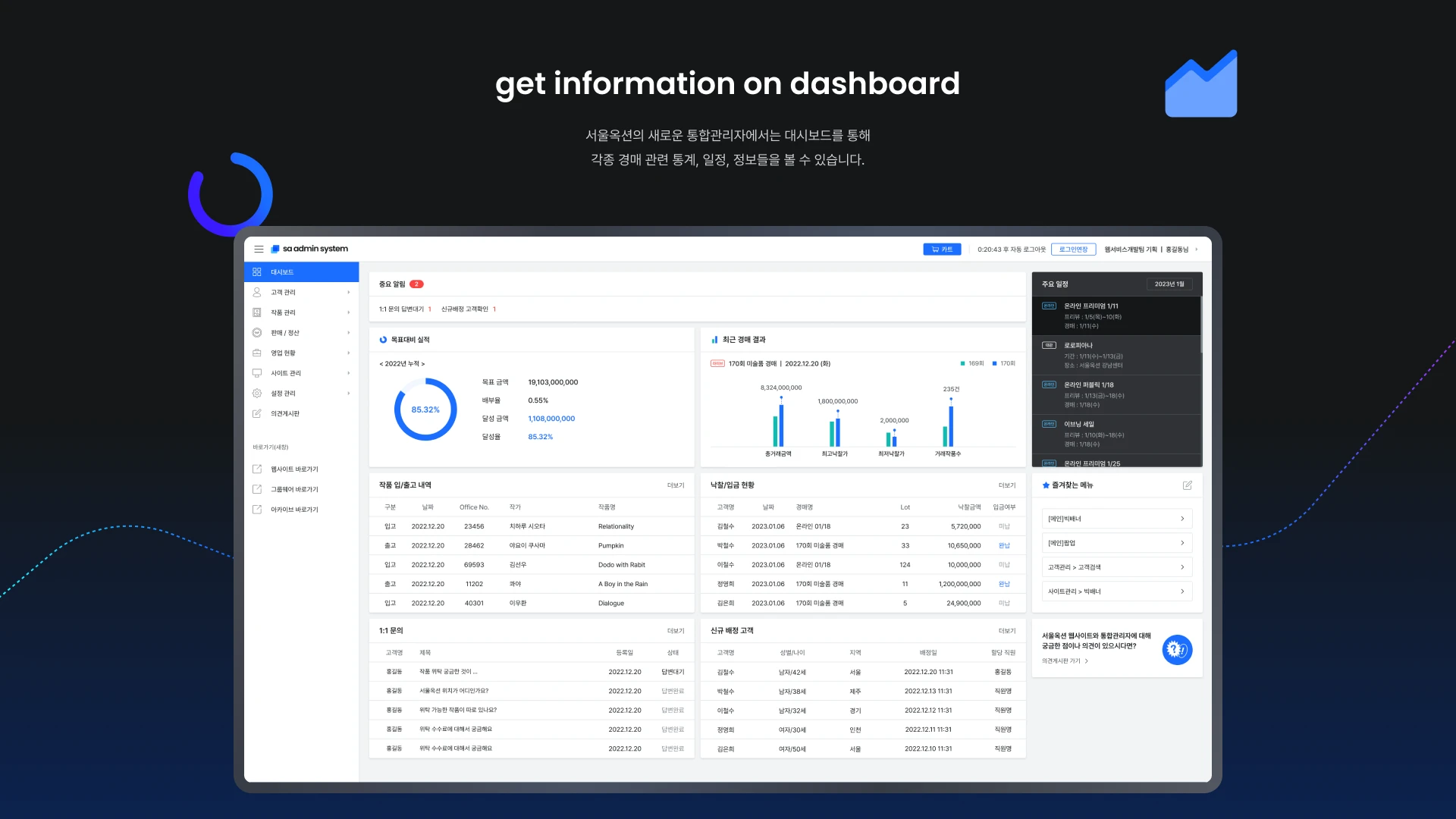1456x819 pixels.
Task: Open the 2023년 1월 month selector
Action: [1169, 284]
